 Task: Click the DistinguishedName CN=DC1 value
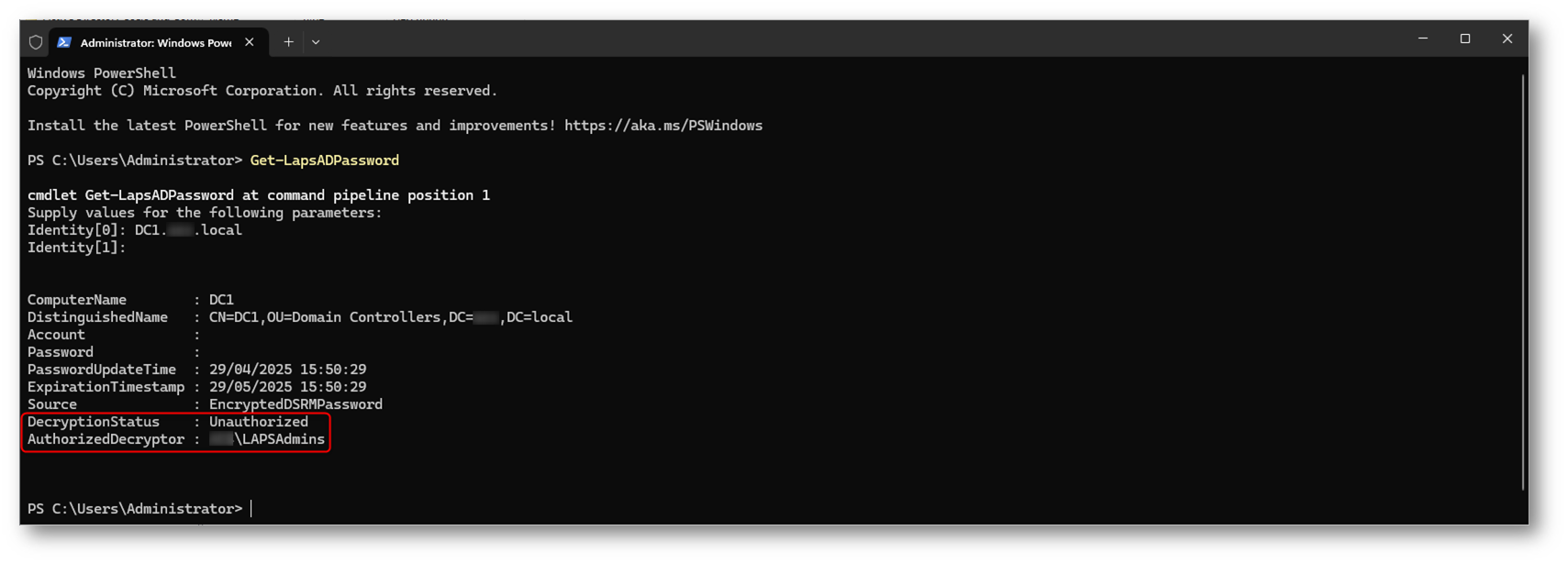pyautogui.click(x=391, y=317)
